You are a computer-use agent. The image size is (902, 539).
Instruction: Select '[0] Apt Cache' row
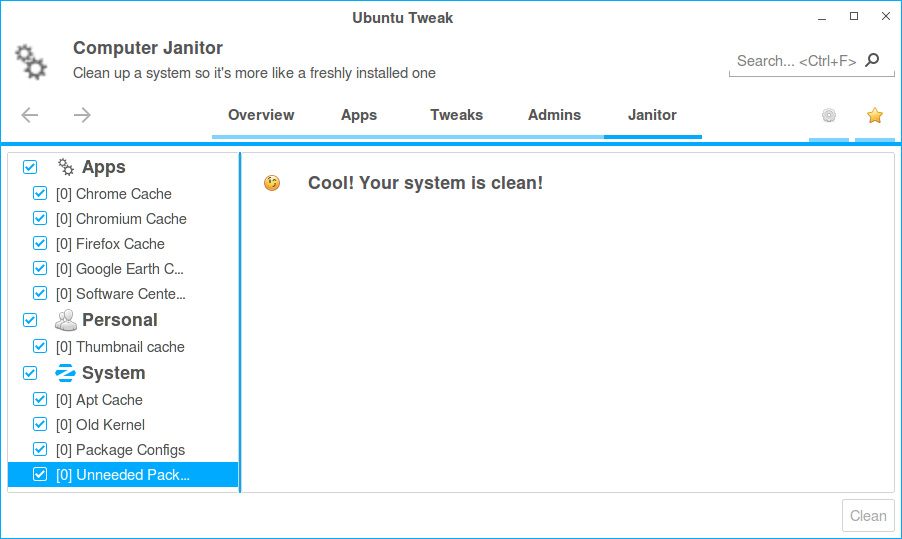click(x=123, y=400)
